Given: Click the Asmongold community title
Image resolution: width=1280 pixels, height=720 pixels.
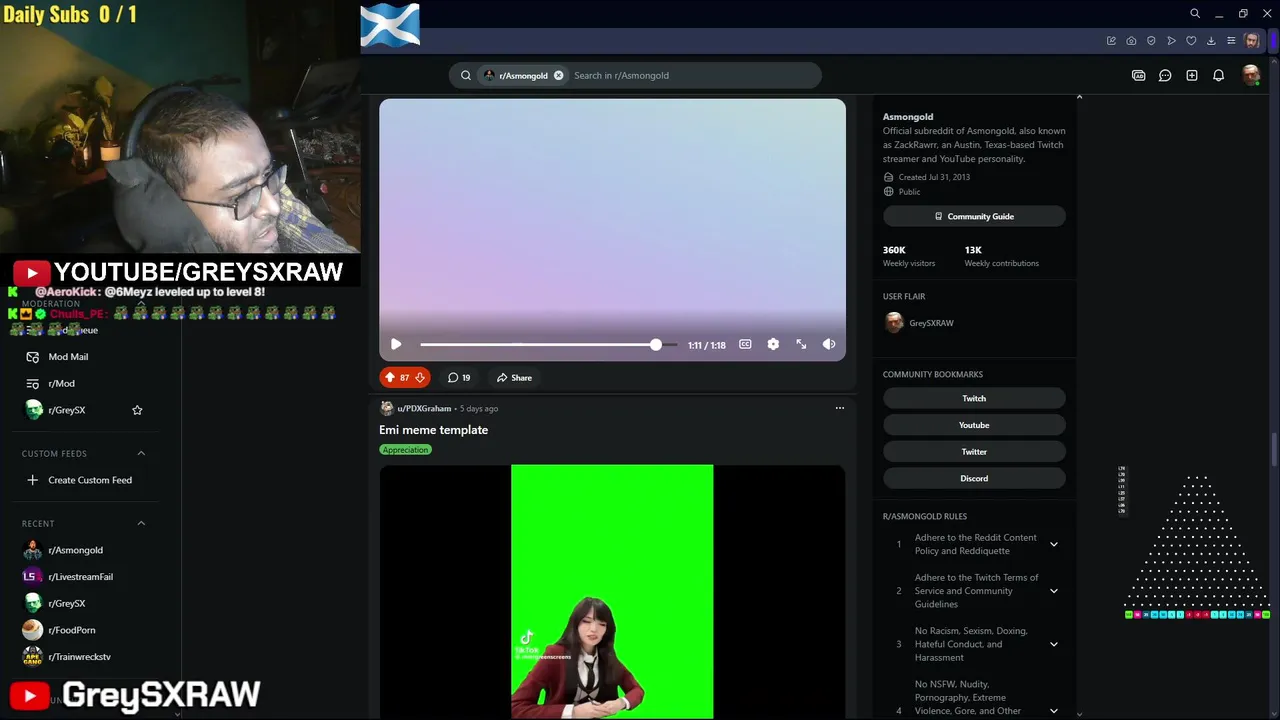Looking at the screenshot, I should click(908, 116).
